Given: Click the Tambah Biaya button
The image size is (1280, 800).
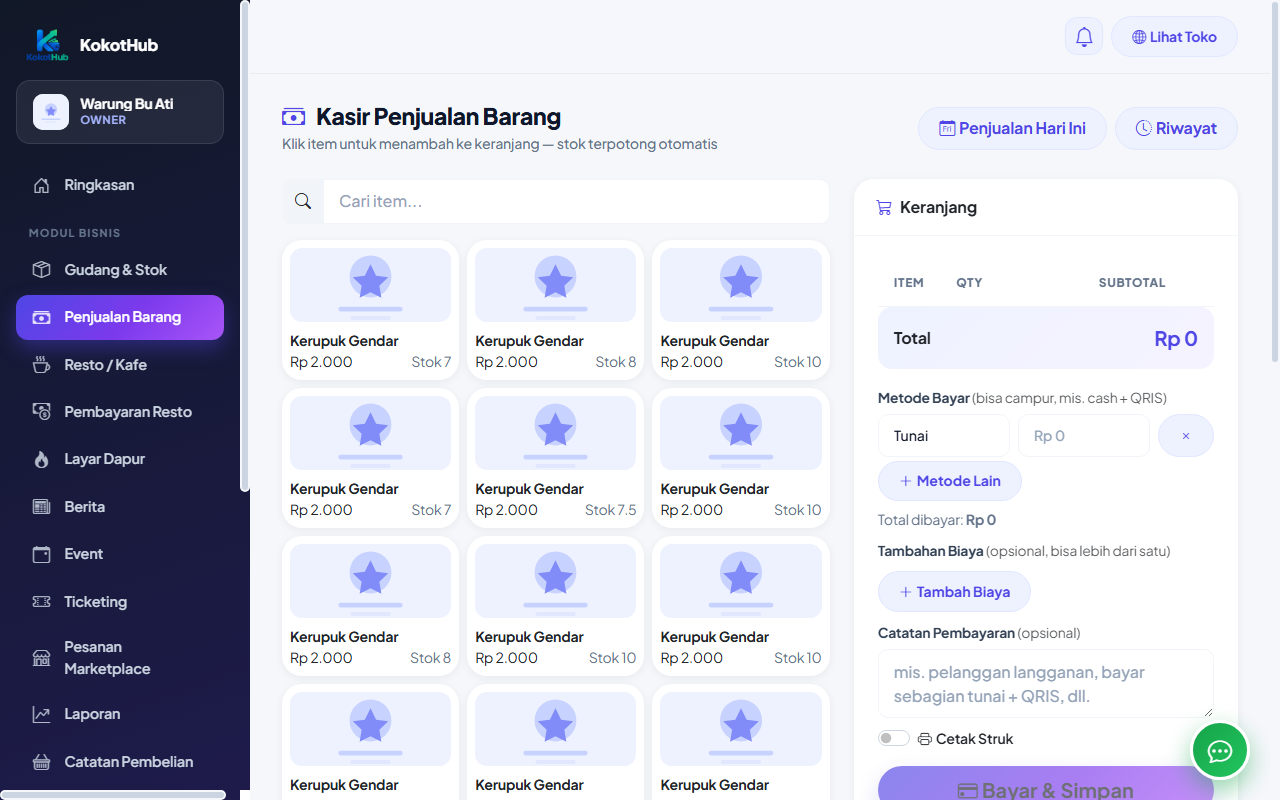Looking at the screenshot, I should (x=954, y=592).
